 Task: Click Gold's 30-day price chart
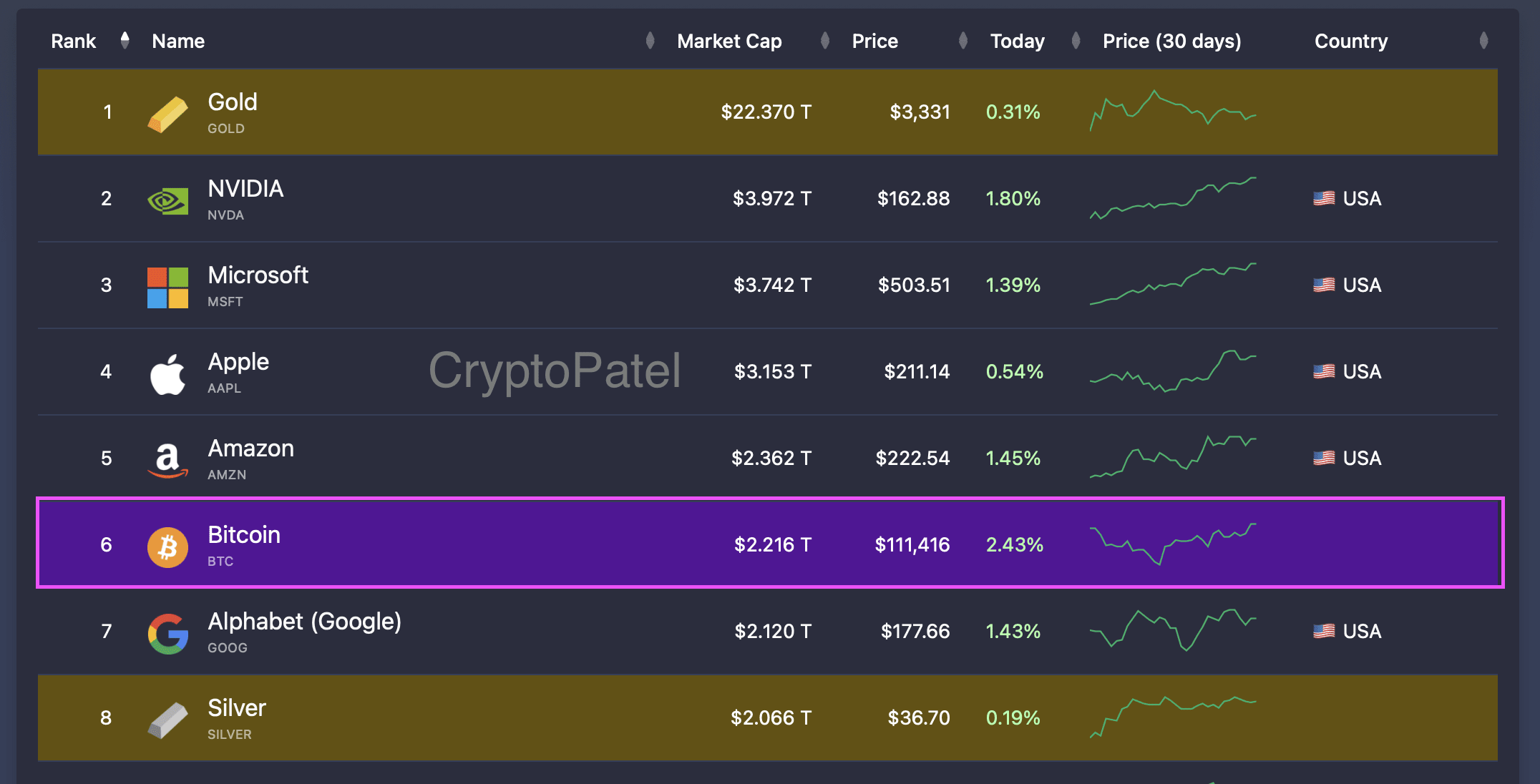[x=1173, y=111]
